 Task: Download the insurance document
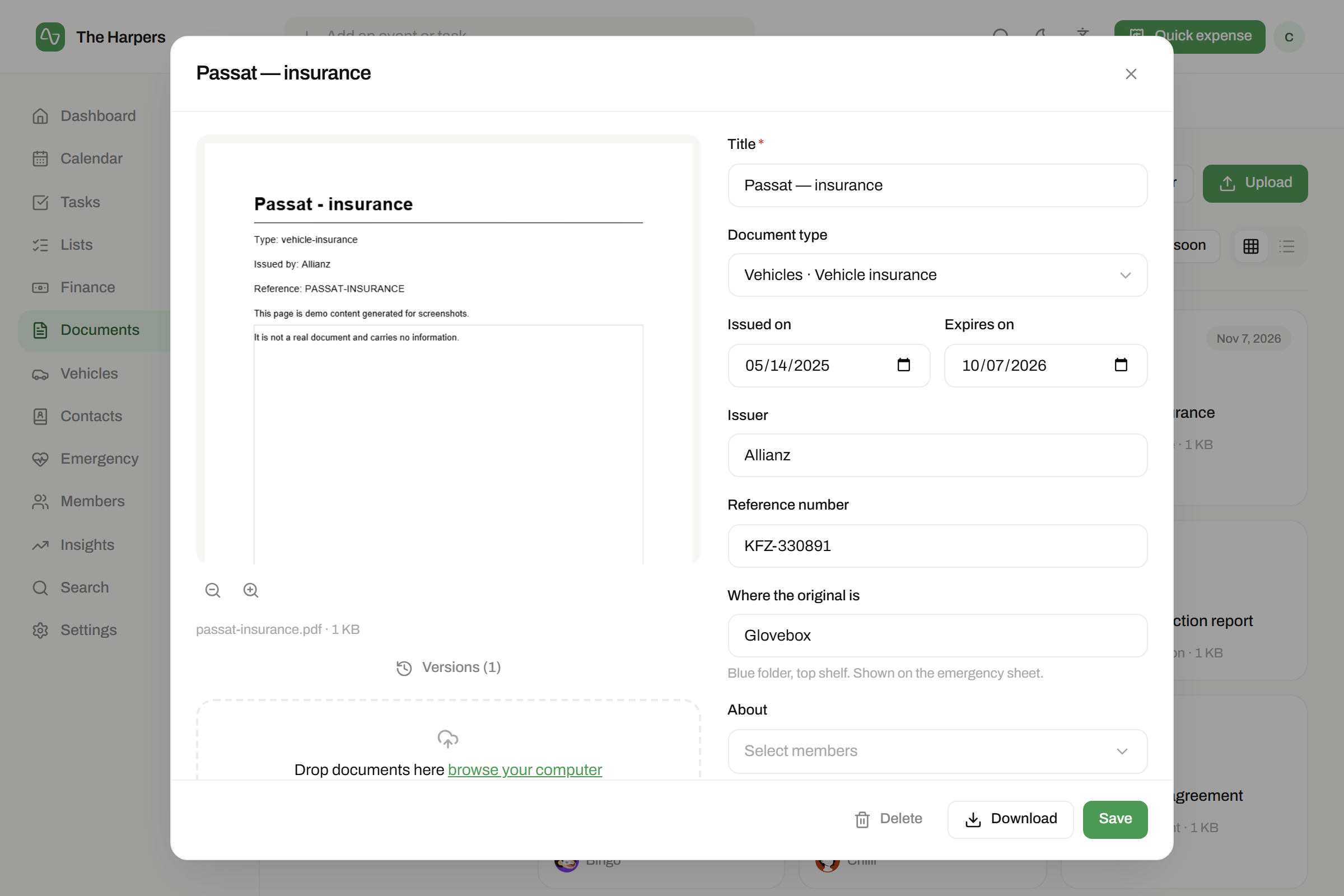[1010, 819]
